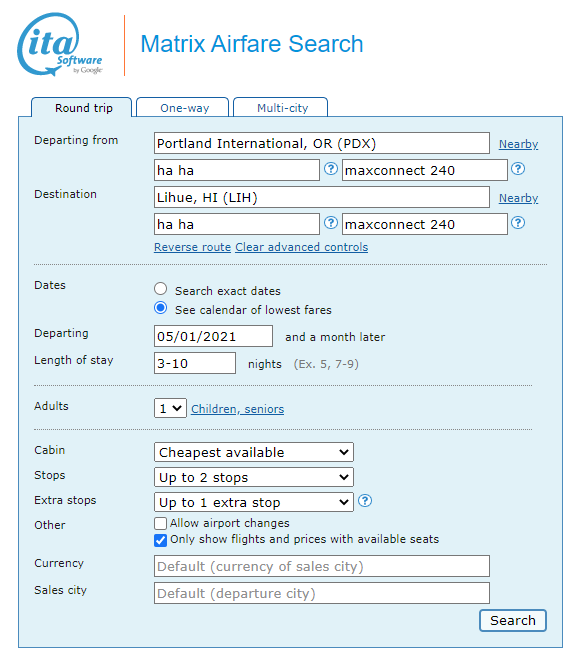This screenshot has height=664, width=582.
Task: Open help icon beside origin maxconnect extension field
Action: tap(518, 169)
